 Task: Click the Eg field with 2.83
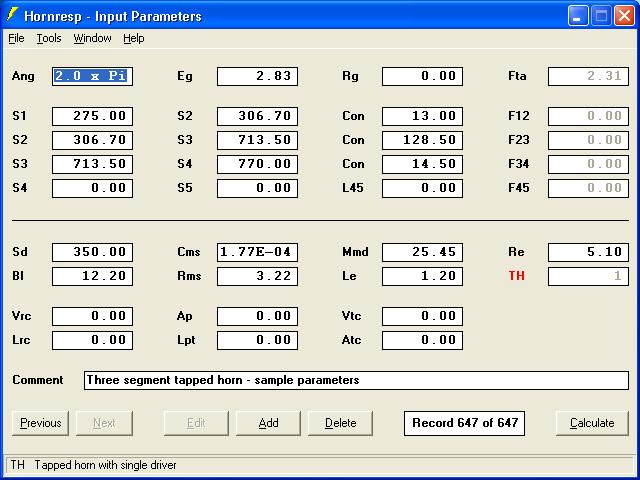tap(258, 76)
